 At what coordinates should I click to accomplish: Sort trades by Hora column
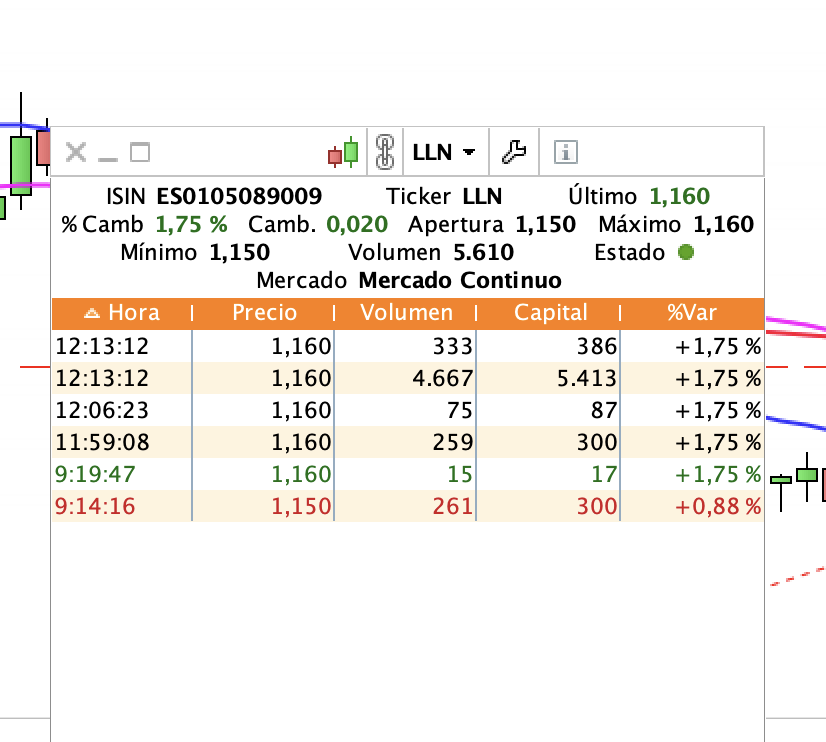coord(121,313)
